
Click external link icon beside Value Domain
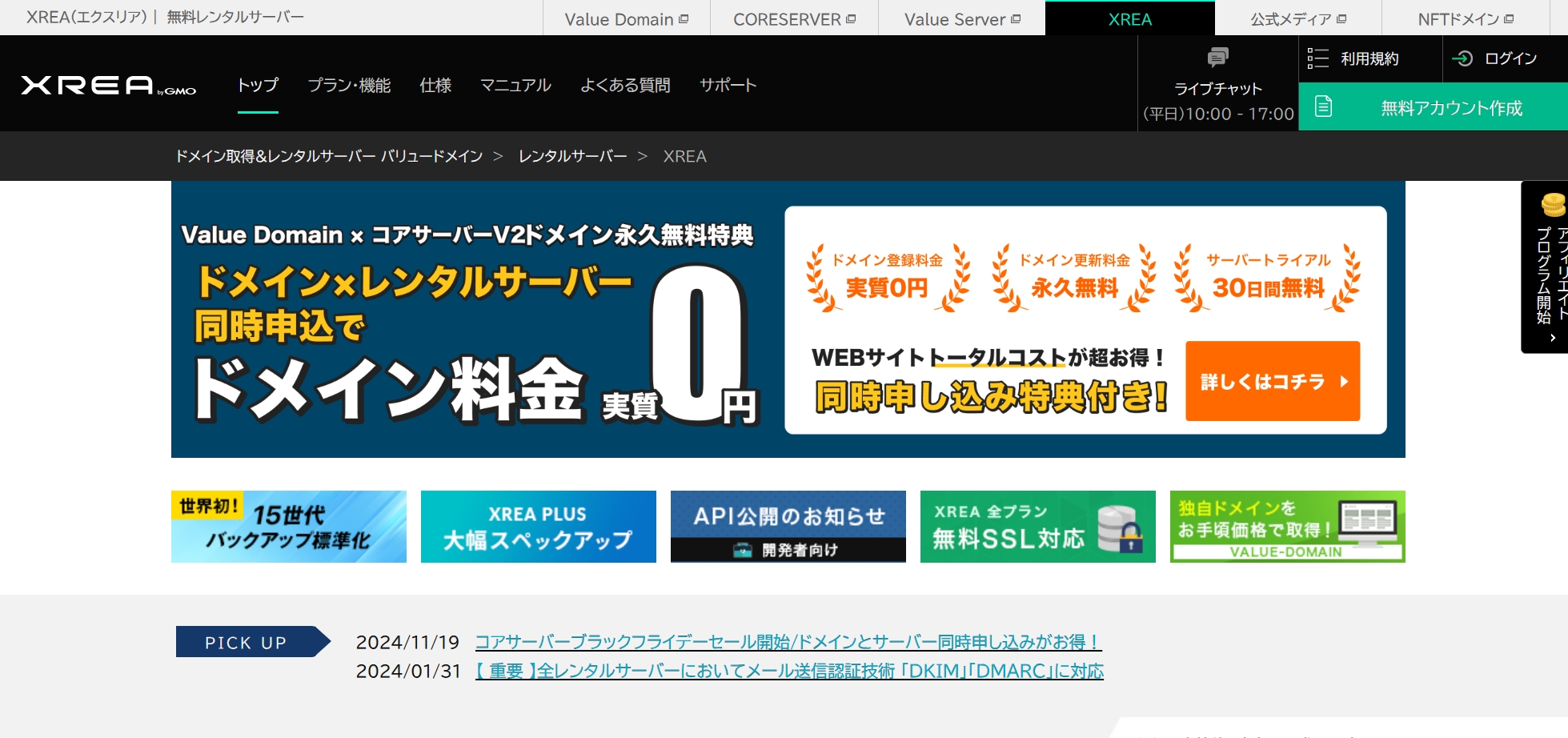coord(684,19)
